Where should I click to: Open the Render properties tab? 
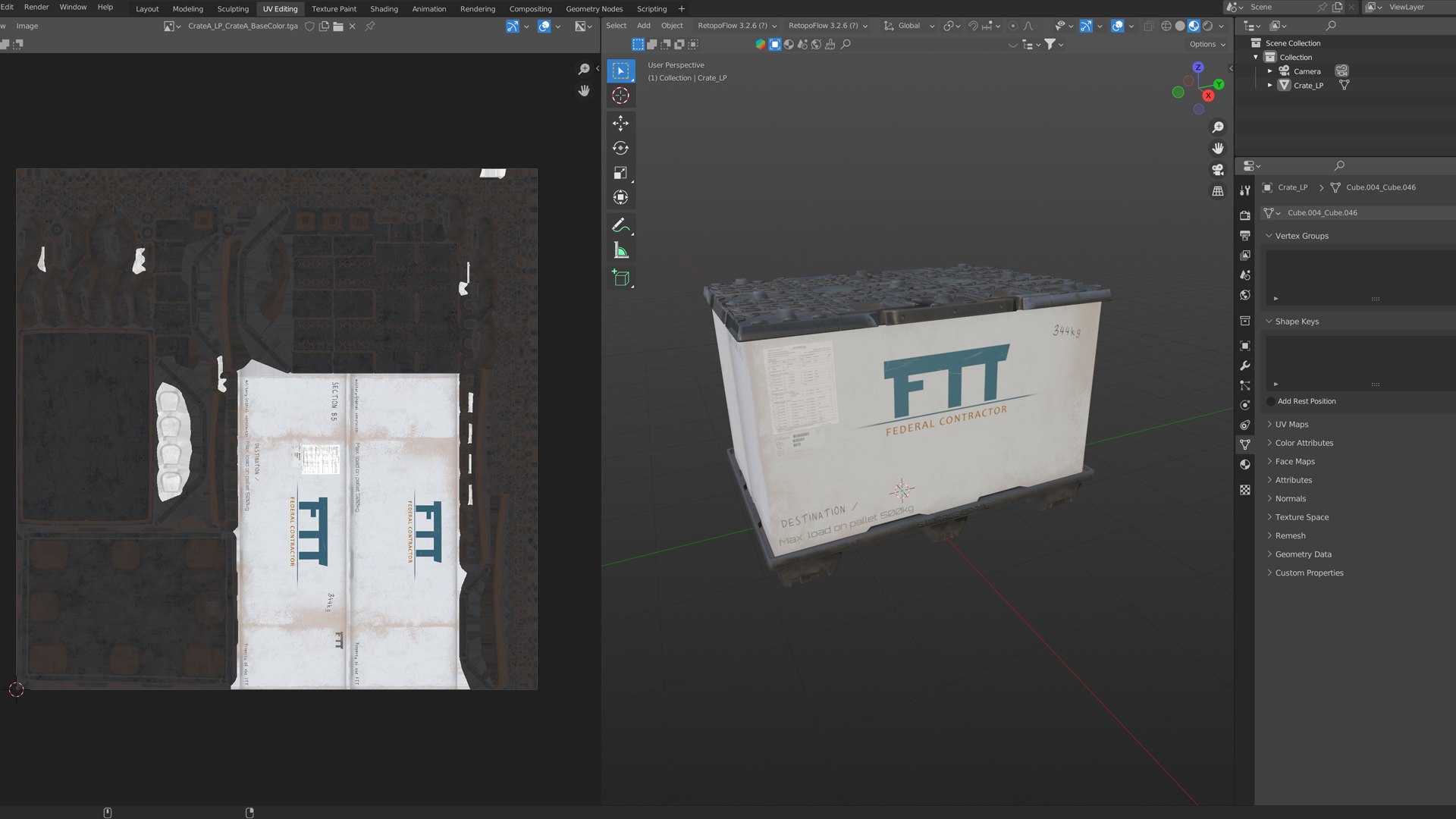coord(1245,215)
